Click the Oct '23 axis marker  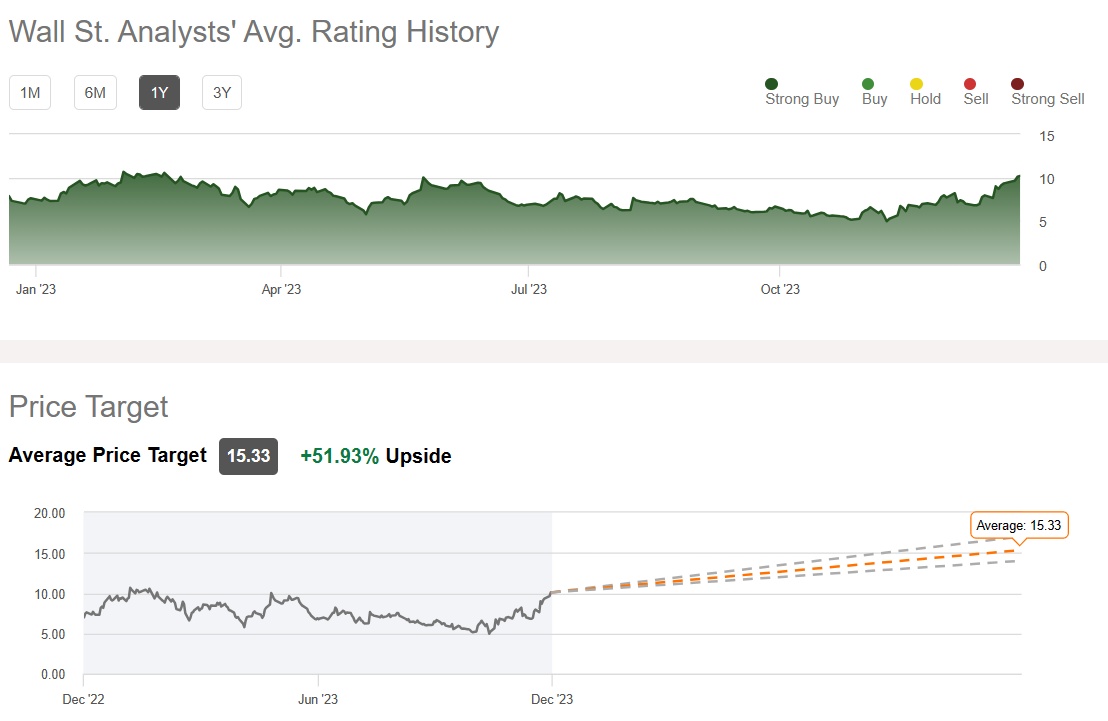[780, 290]
